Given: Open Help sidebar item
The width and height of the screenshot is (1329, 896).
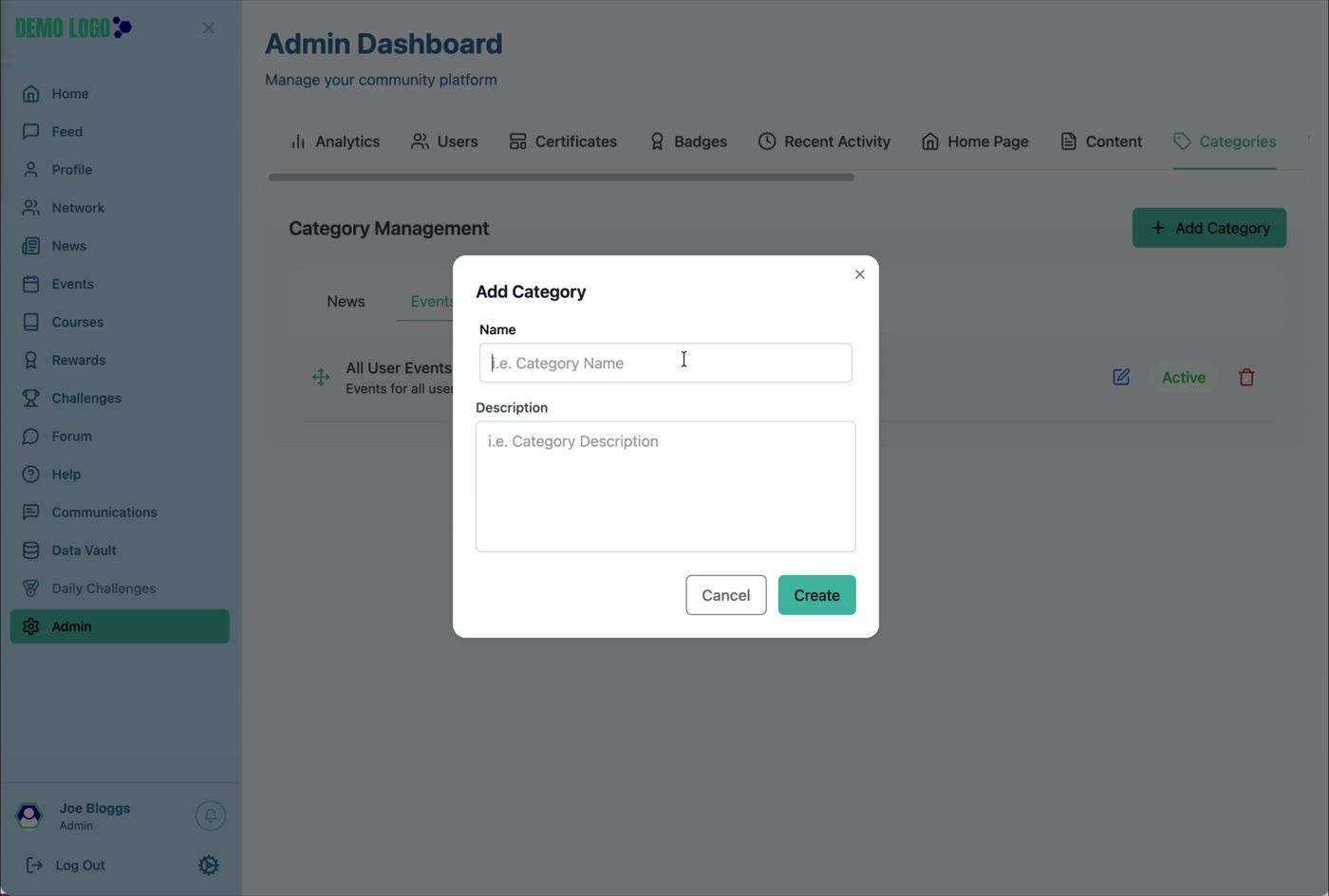Looking at the screenshot, I should pos(120,474).
